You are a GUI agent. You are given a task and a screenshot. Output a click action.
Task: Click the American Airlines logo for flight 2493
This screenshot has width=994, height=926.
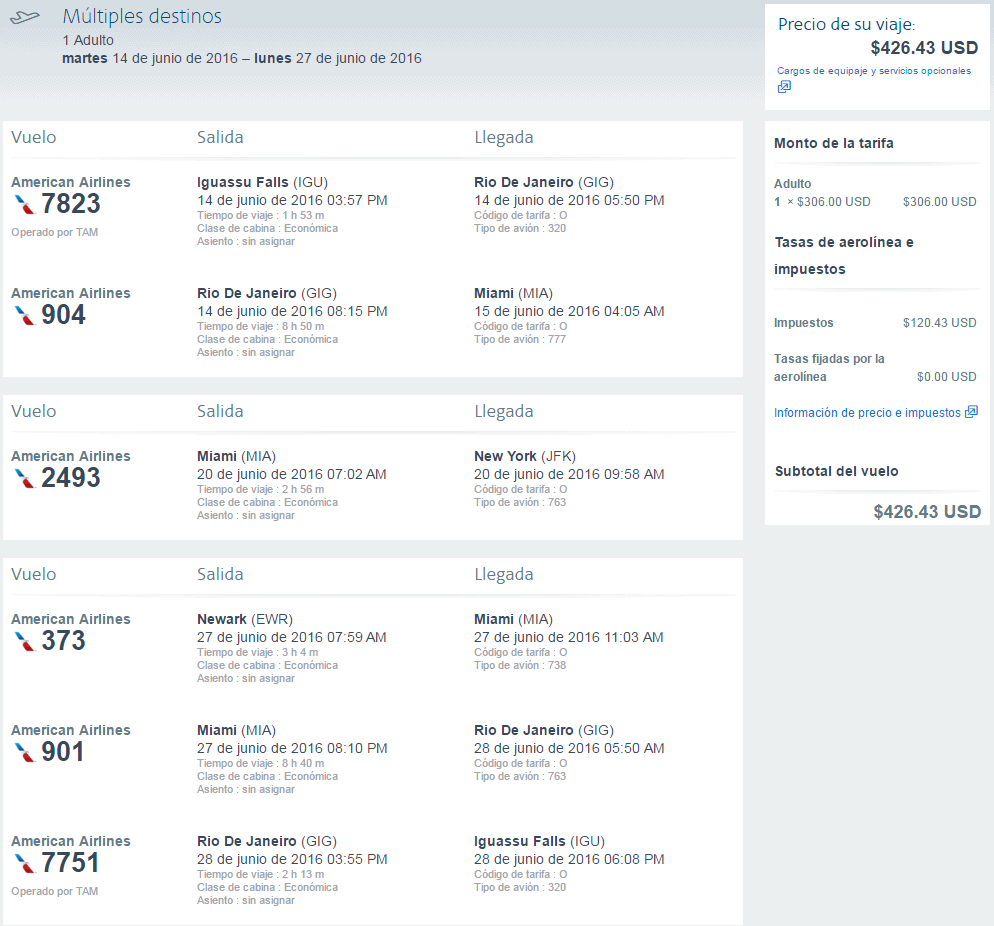[x=25, y=479]
